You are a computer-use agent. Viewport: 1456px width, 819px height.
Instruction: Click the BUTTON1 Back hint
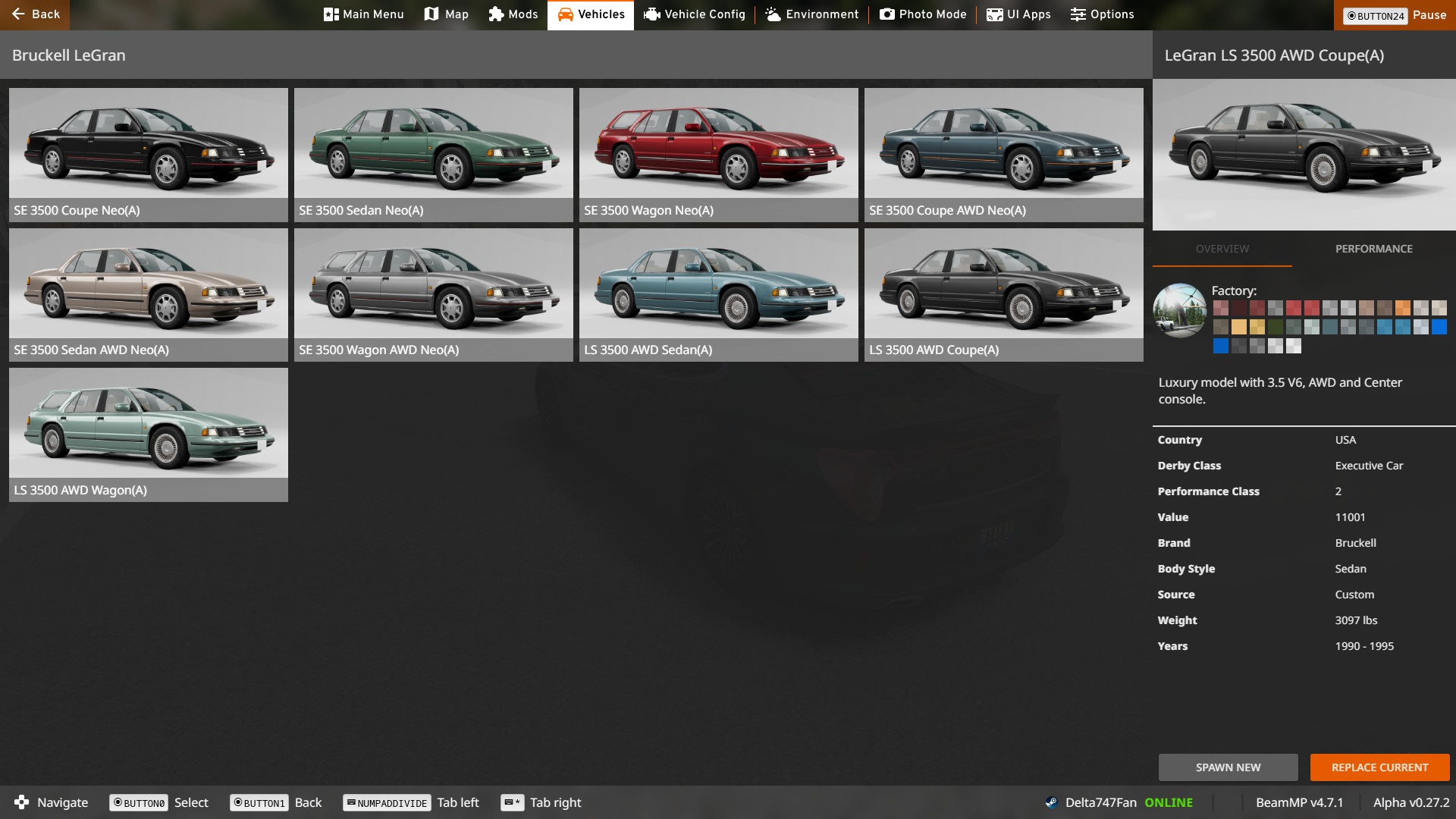point(276,802)
